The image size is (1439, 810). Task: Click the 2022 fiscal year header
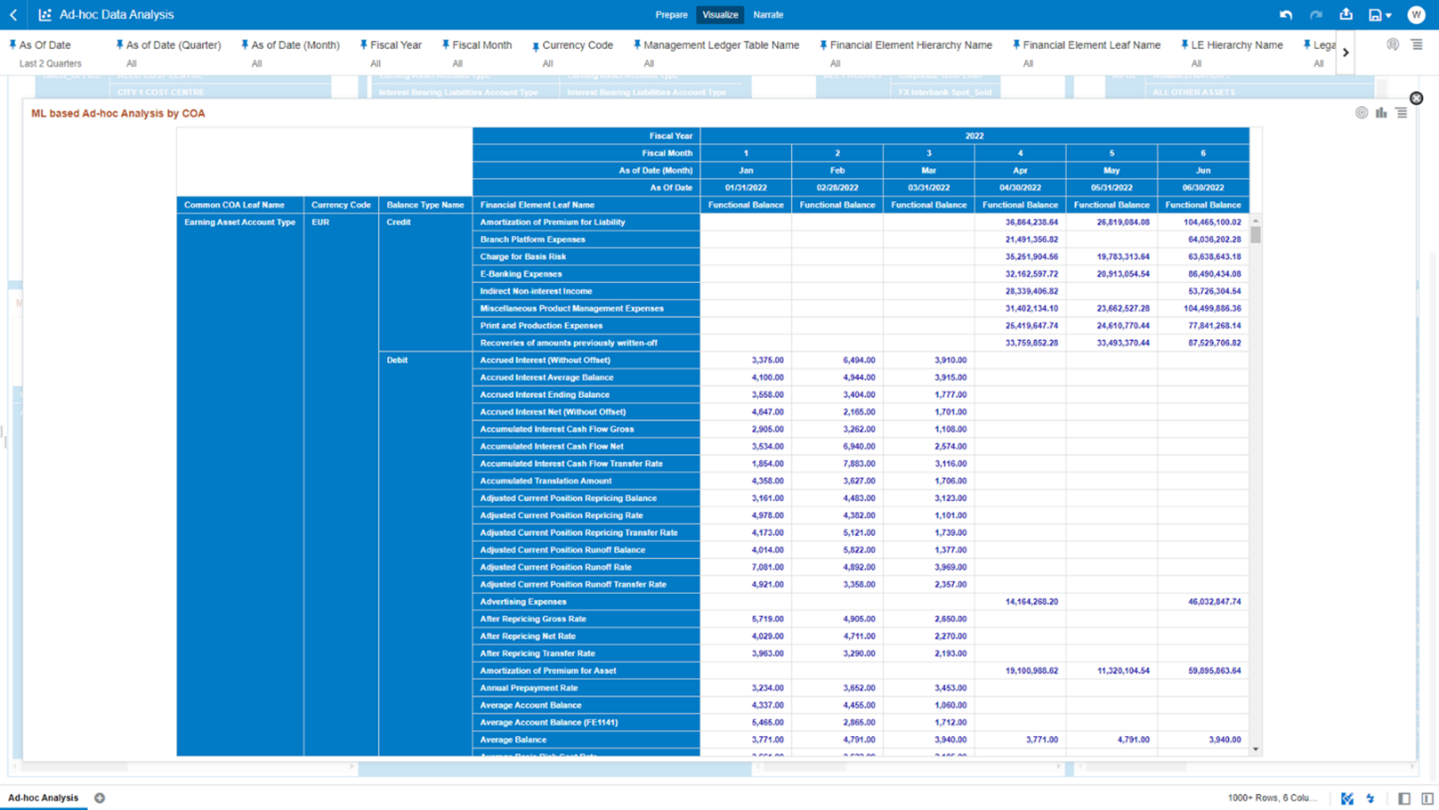[x=975, y=136]
